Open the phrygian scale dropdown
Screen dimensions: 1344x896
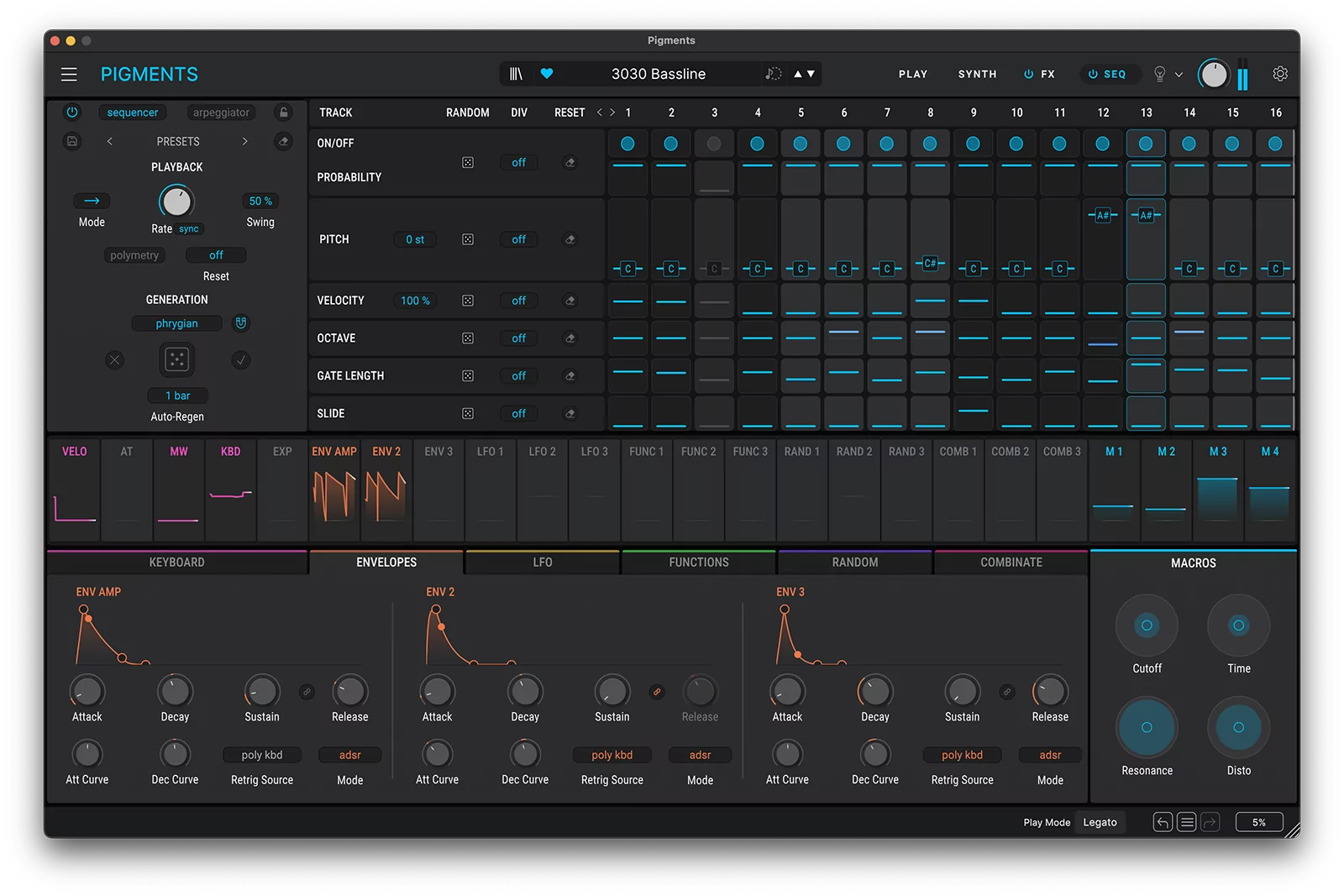[176, 322]
